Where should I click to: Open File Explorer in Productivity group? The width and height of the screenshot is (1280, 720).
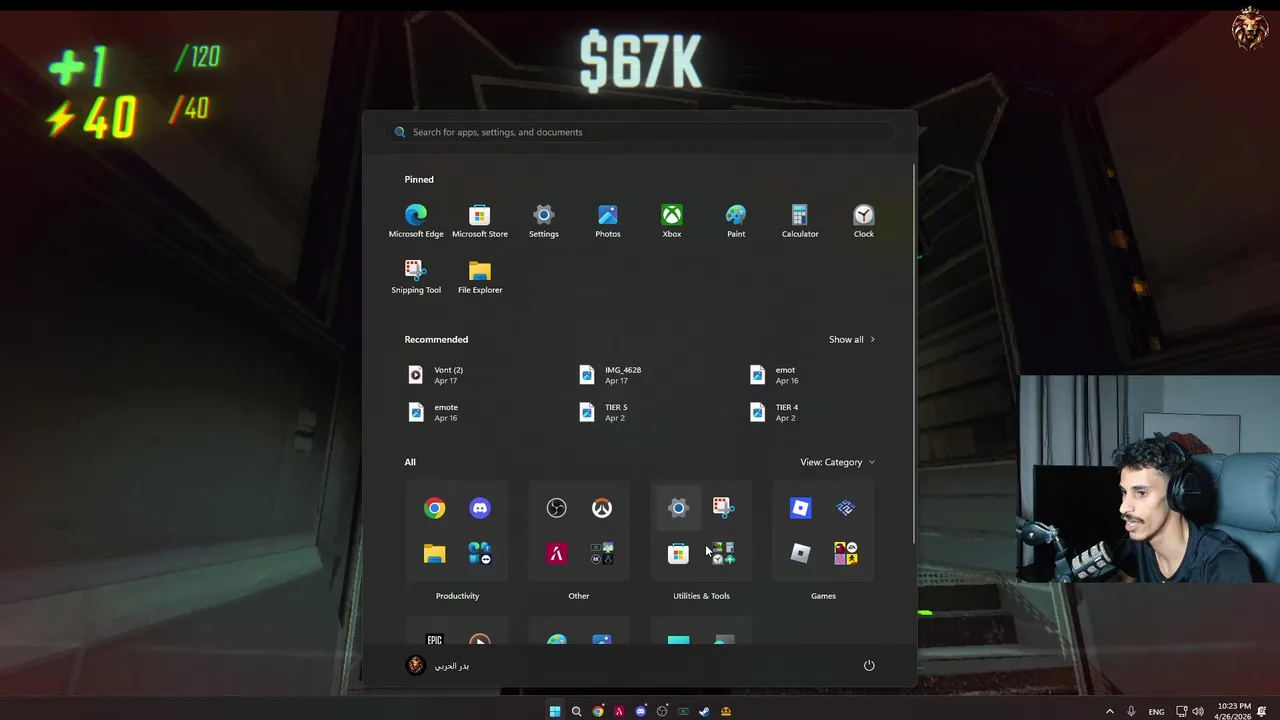[x=434, y=554]
